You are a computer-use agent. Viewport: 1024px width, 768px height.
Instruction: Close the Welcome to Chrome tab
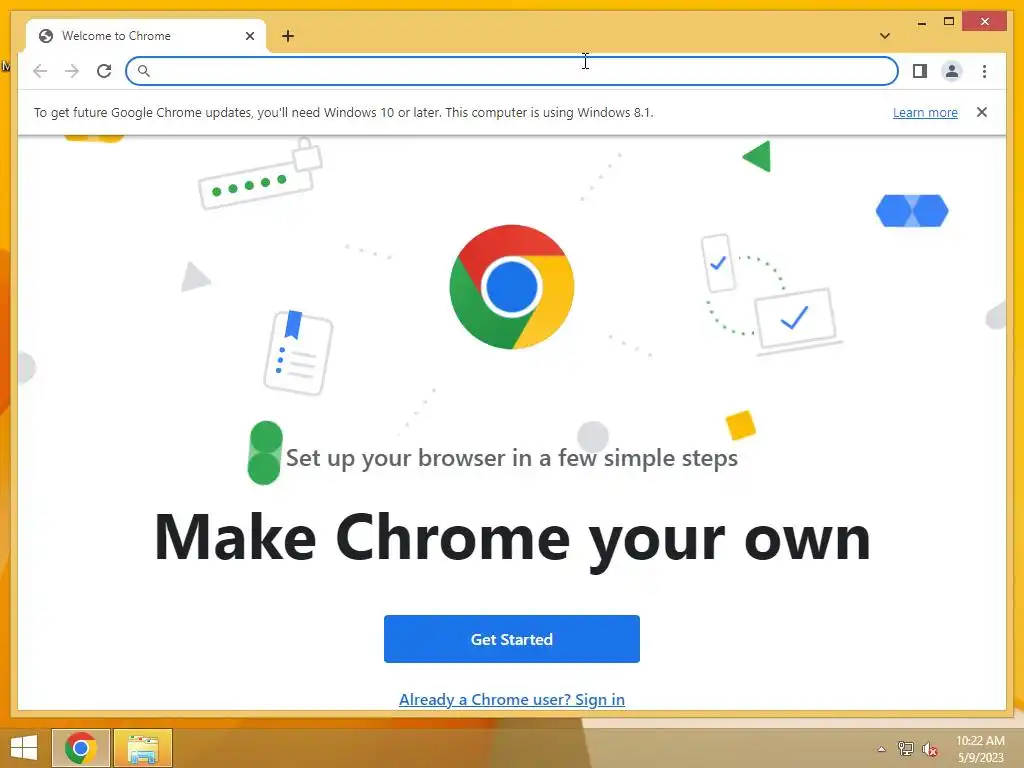pos(249,36)
